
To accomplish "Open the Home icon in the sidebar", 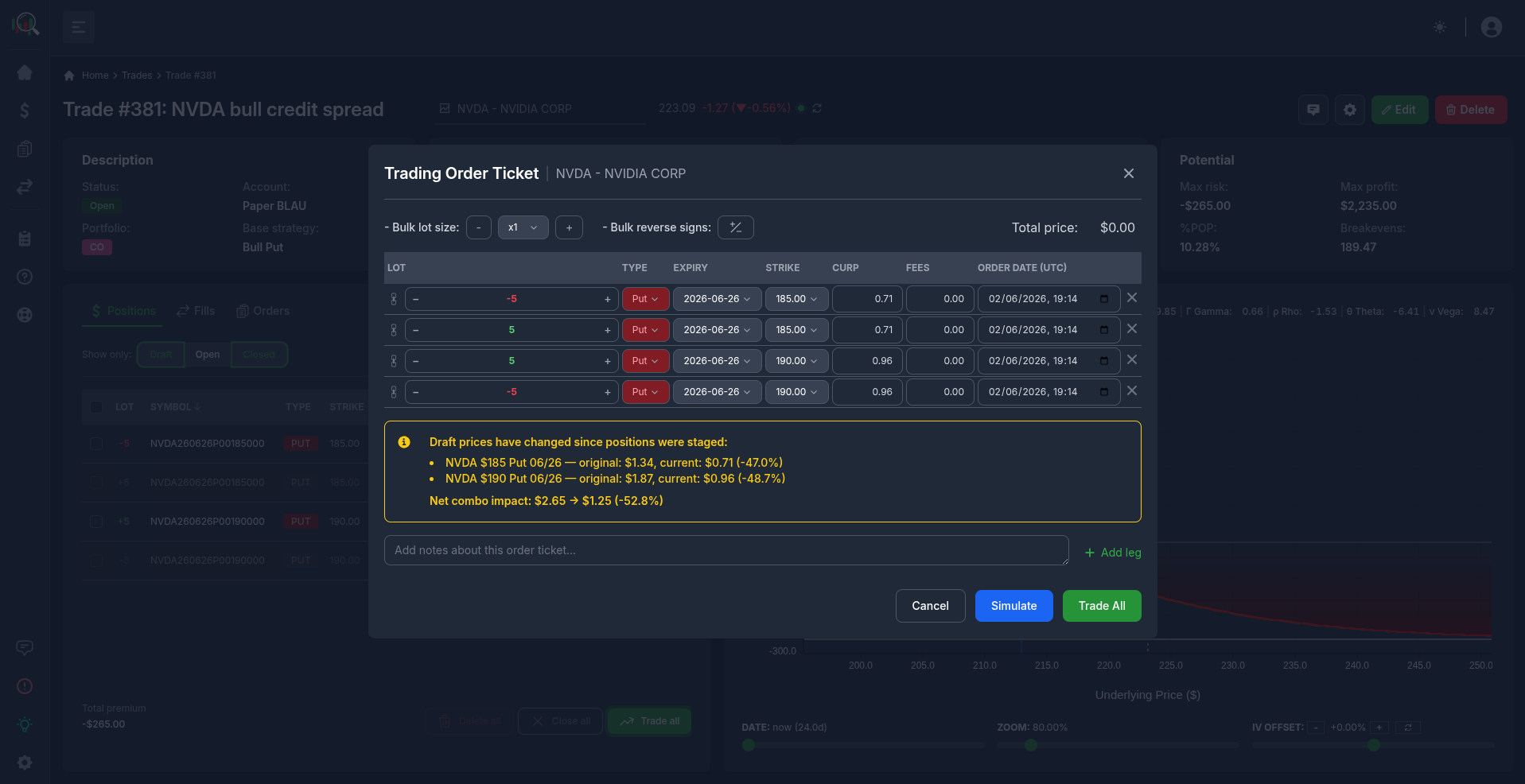I will pos(25,72).
